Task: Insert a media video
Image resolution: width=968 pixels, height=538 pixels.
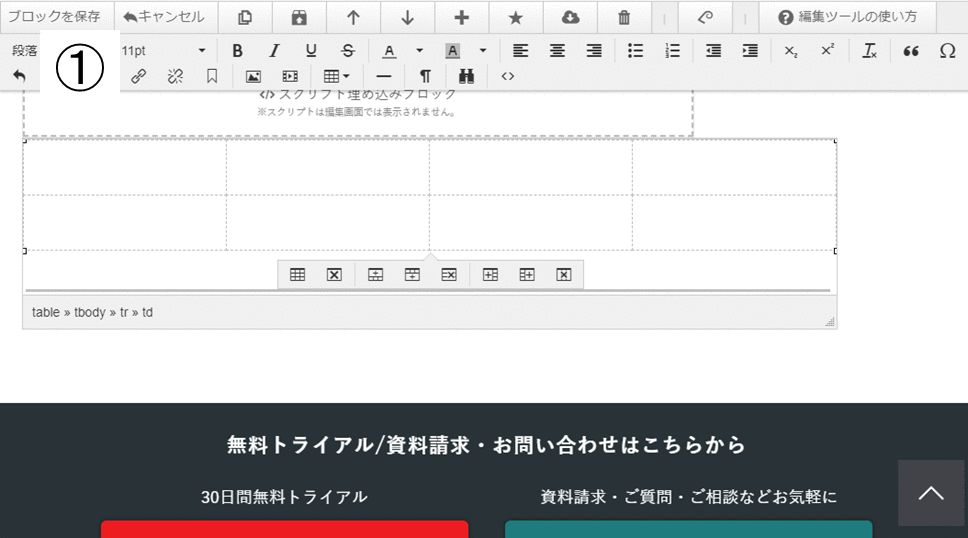Action: coord(290,76)
